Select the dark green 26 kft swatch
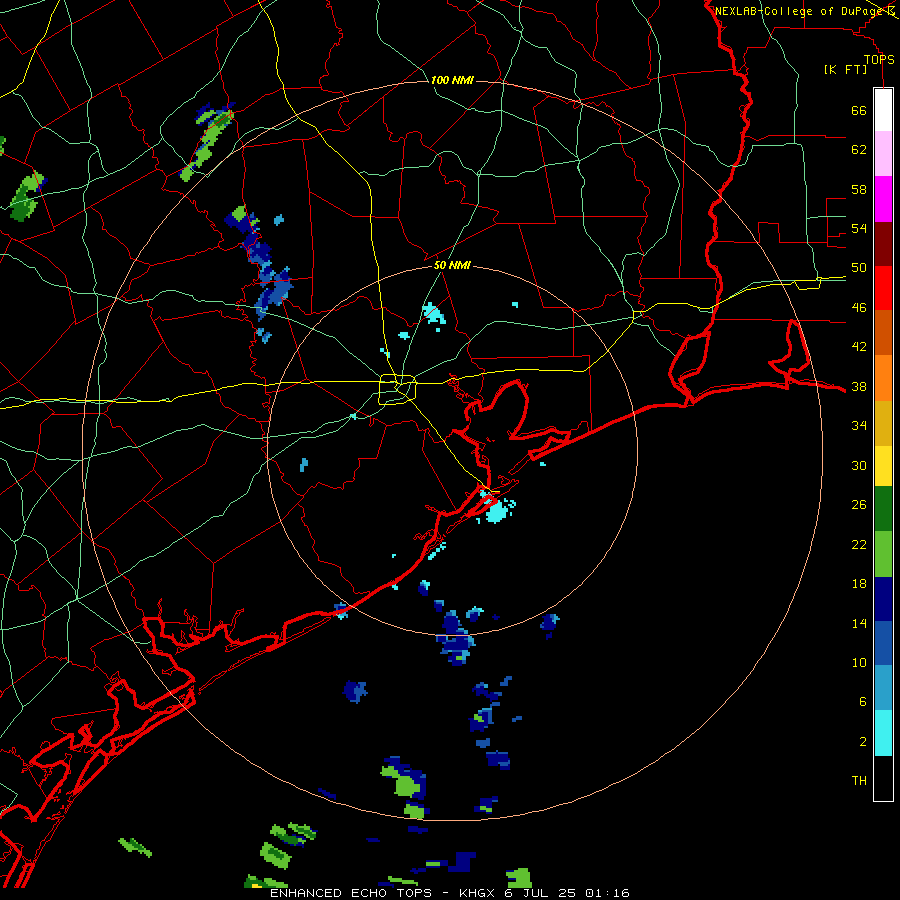The height and width of the screenshot is (900, 900). 883,509
